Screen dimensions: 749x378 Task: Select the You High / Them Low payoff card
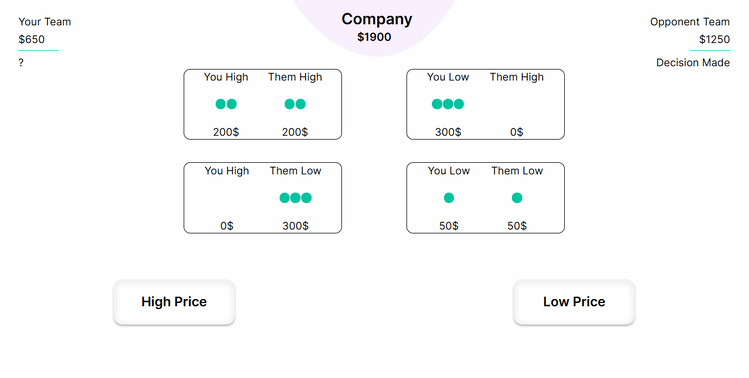[263, 198]
